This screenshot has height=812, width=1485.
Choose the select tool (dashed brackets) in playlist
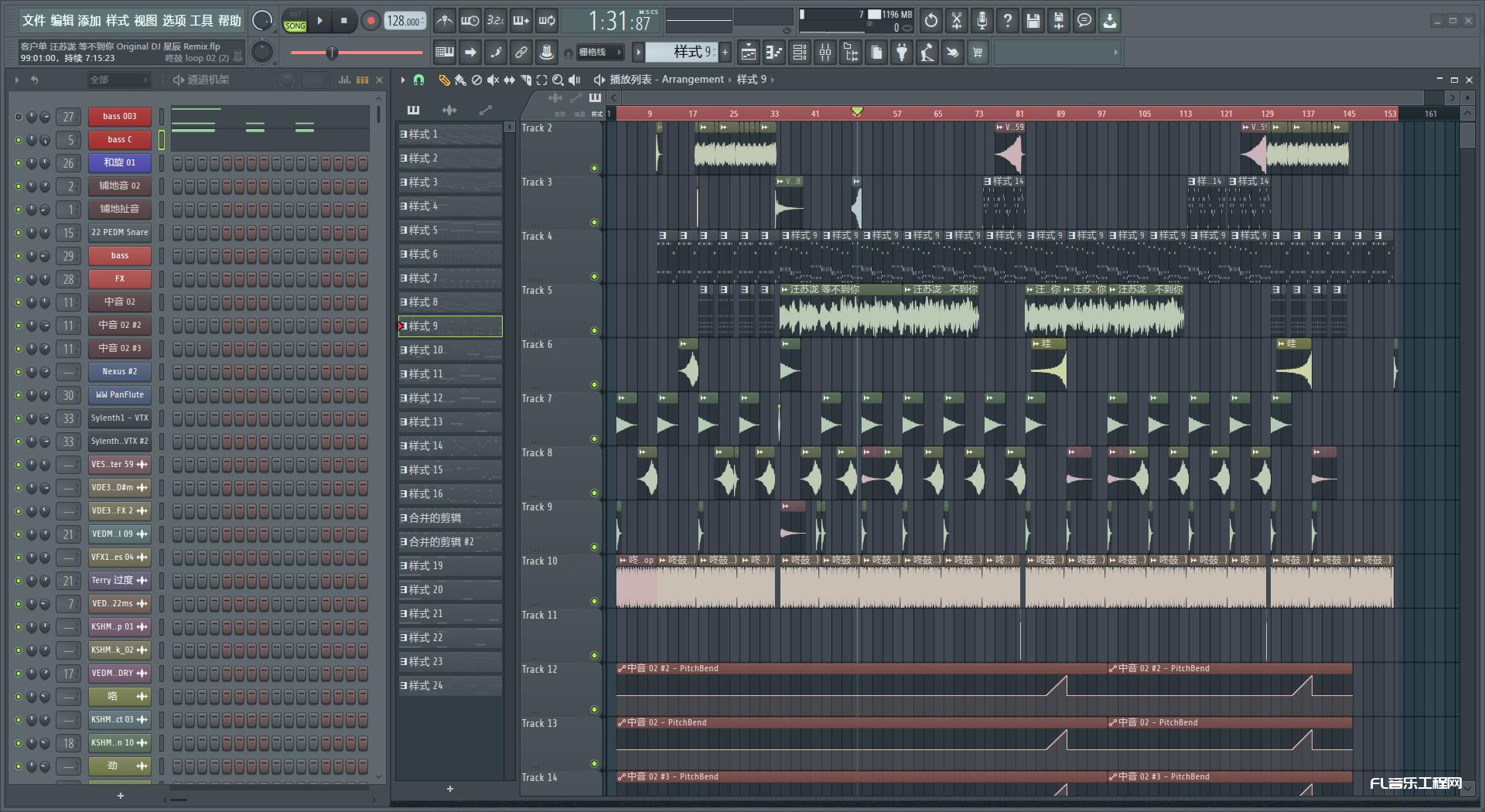(541, 80)
